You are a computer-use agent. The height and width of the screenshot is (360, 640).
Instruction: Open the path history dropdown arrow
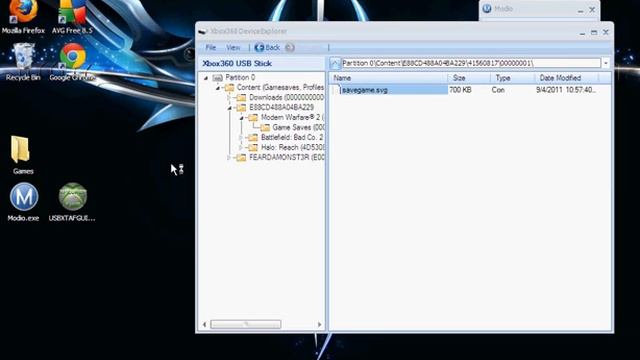click(x=606, y=63)
